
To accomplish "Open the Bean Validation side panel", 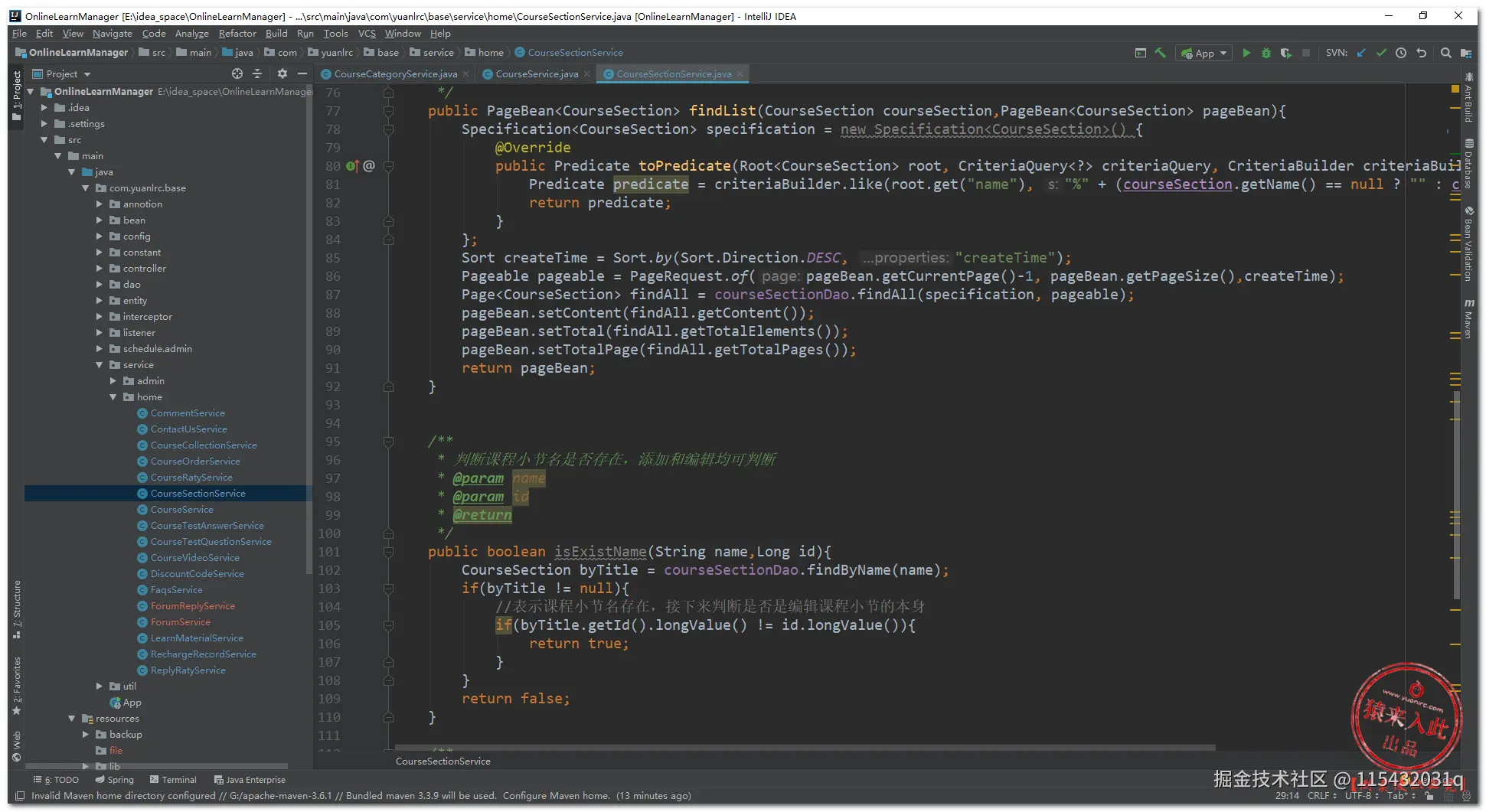I will [1468, 243].
